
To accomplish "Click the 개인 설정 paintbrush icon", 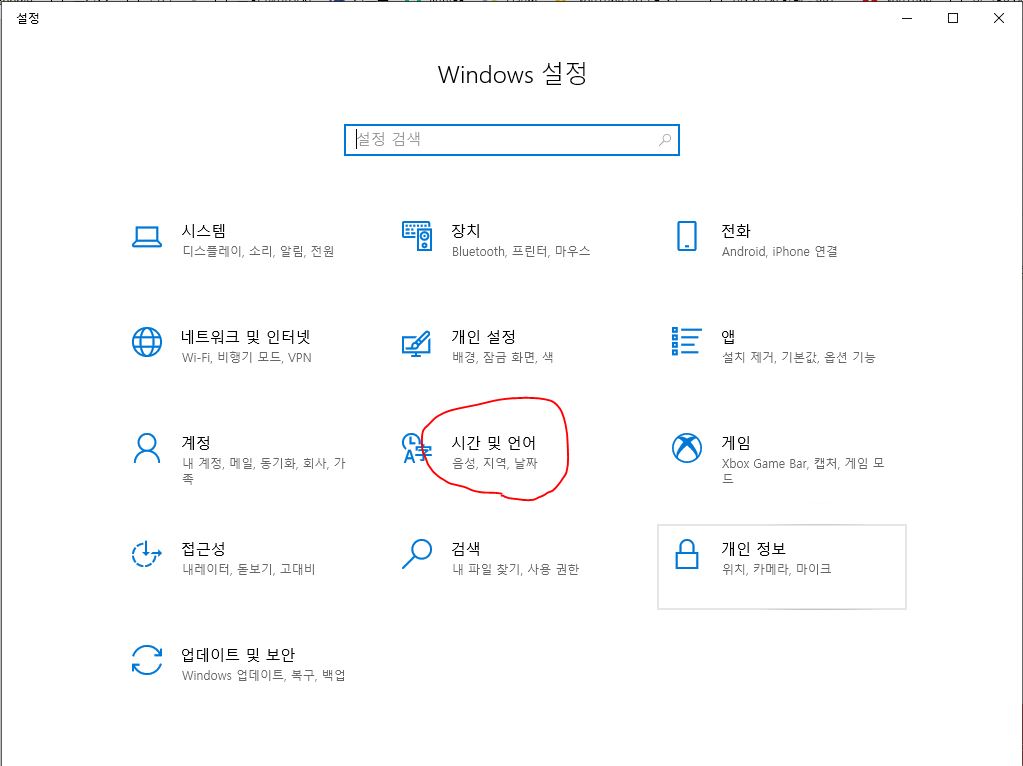I will (x=416, y=343).
